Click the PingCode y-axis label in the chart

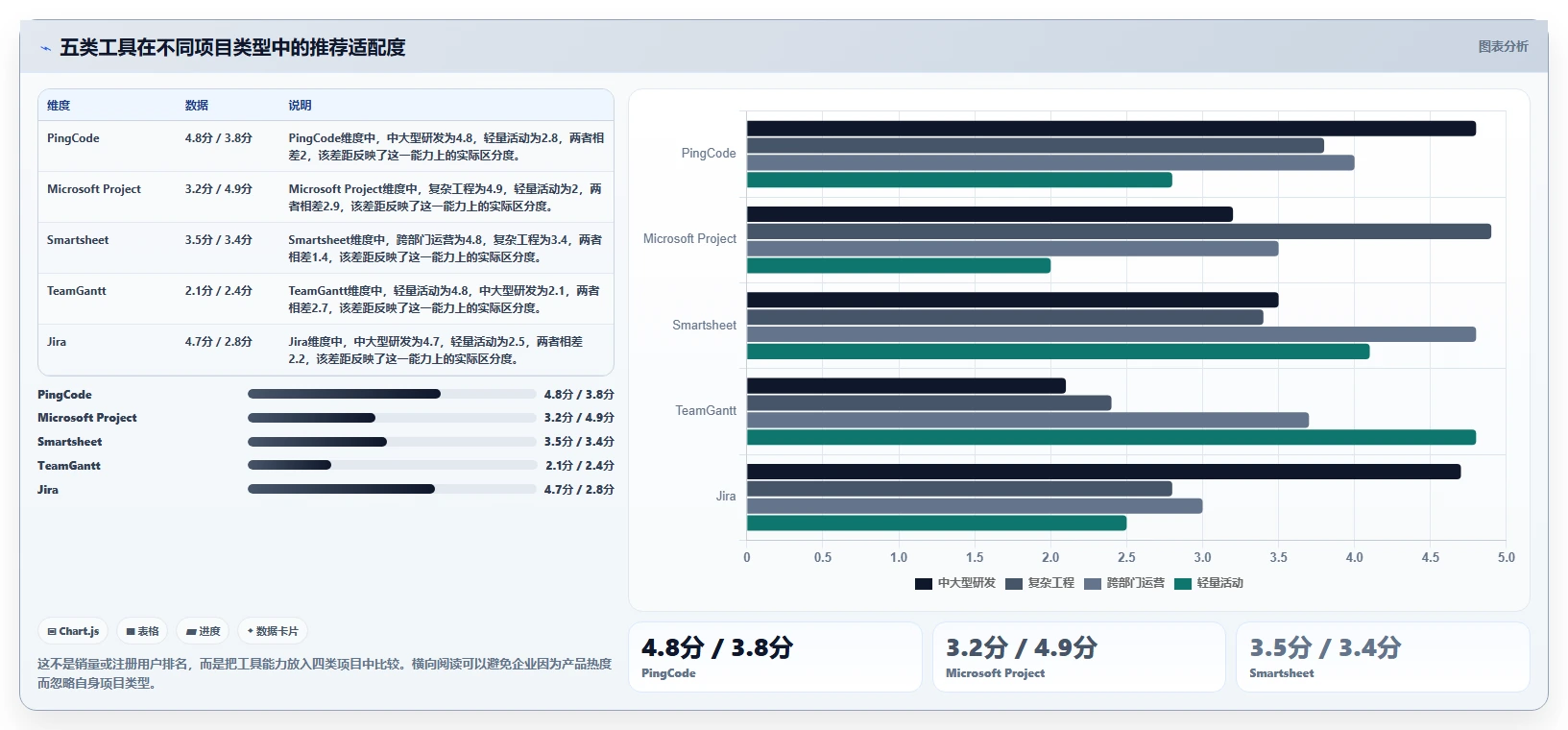[709, 154]
